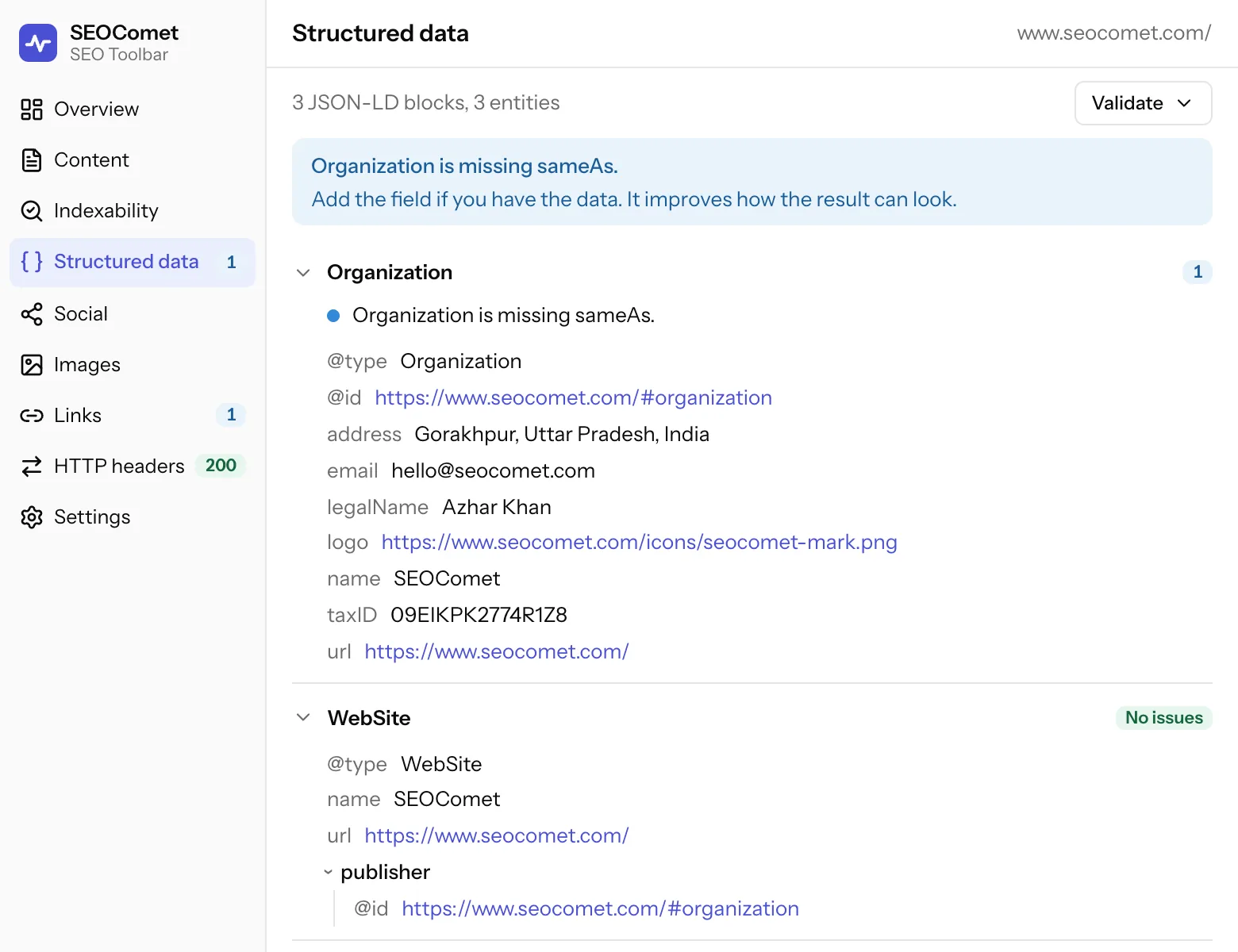This screenshot has height=952, width=1238.
Task: Collapse the WebSite entity chevron
Action: pyautogui.click(x=303, y=718)
